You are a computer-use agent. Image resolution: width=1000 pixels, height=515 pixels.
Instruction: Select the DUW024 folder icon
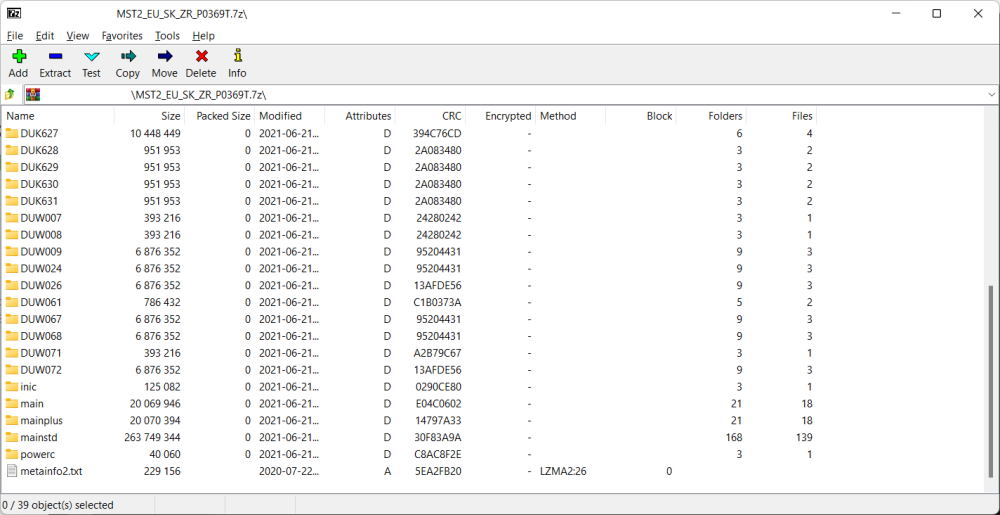tap(12, 268)
